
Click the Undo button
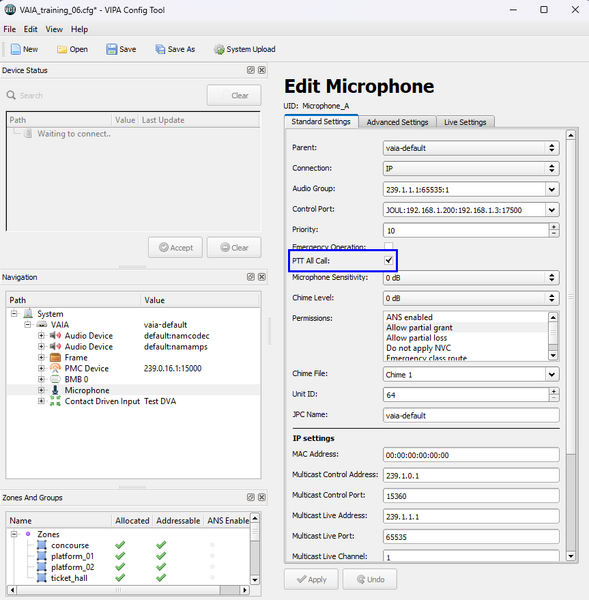(x=370, y=579)
